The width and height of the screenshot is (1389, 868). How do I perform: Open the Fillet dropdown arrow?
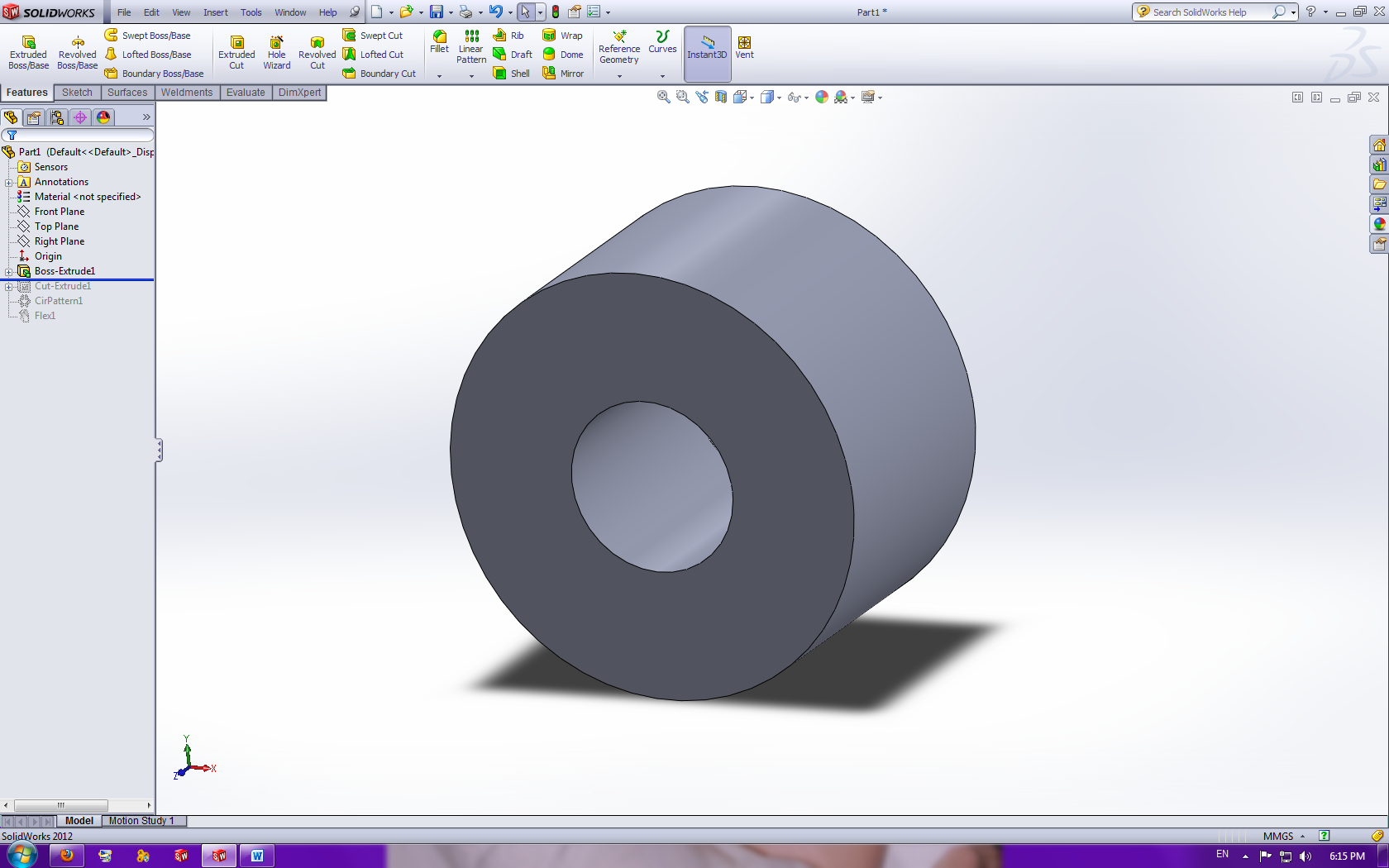pos(440,75)
